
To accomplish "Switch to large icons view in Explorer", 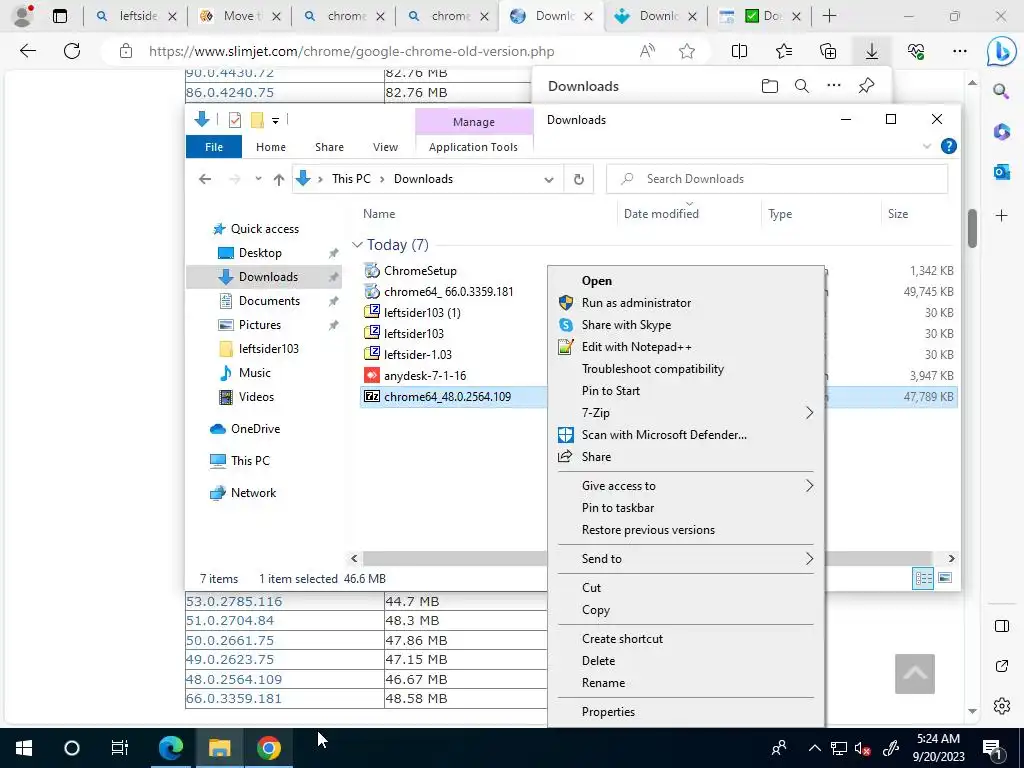I will point(945,578).
